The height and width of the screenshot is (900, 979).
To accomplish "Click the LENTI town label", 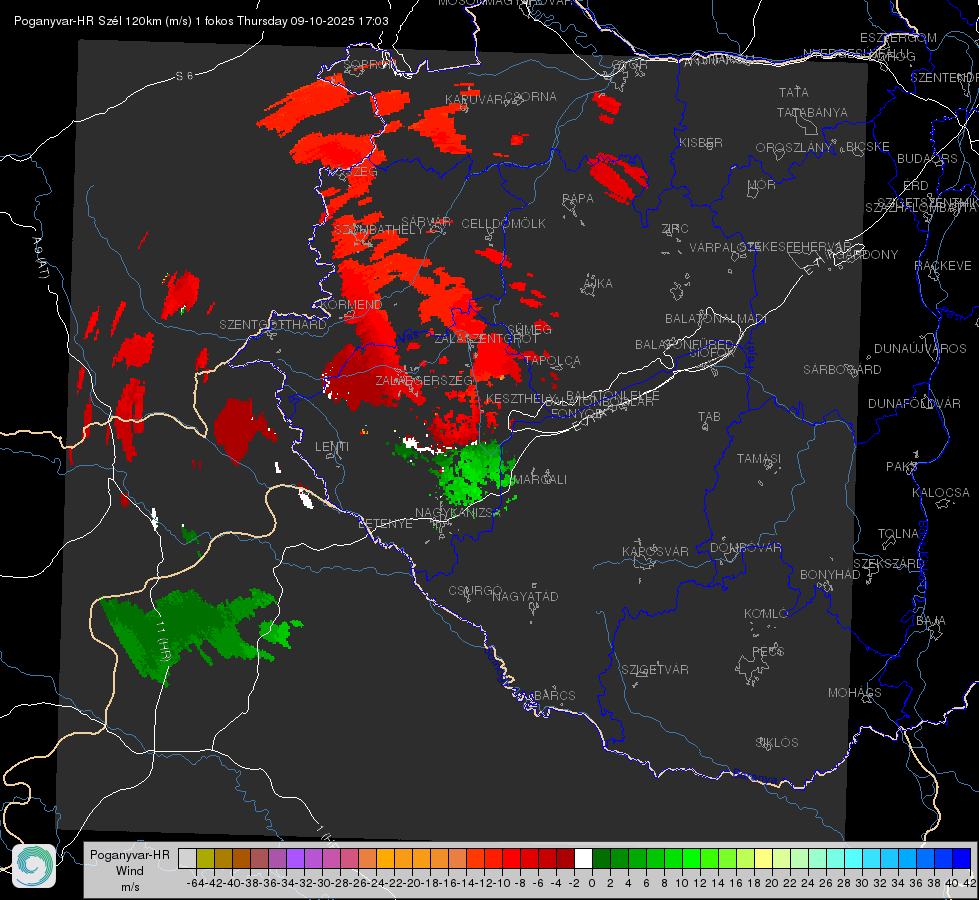I will coord(332,447).
